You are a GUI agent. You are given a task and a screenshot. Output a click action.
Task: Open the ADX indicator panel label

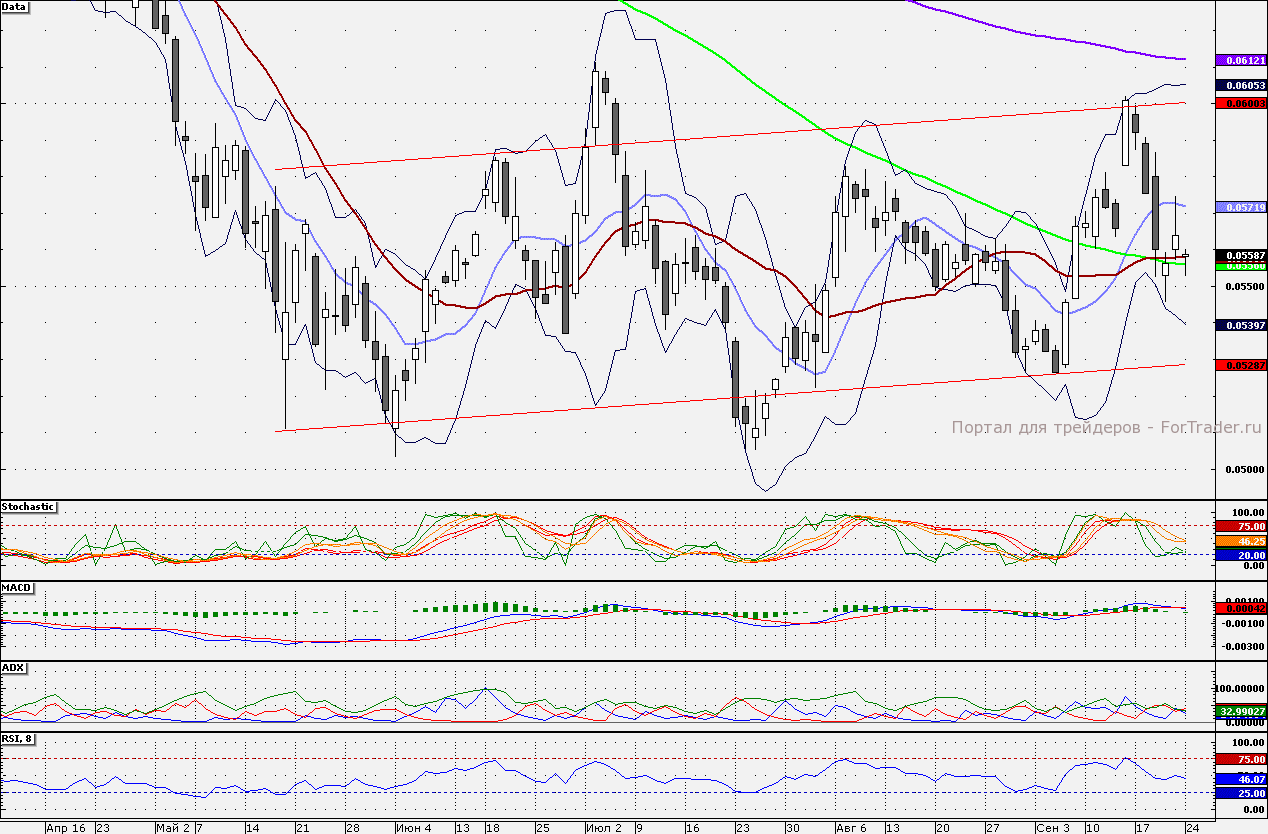pyautogui.click(x=13, y=666)
